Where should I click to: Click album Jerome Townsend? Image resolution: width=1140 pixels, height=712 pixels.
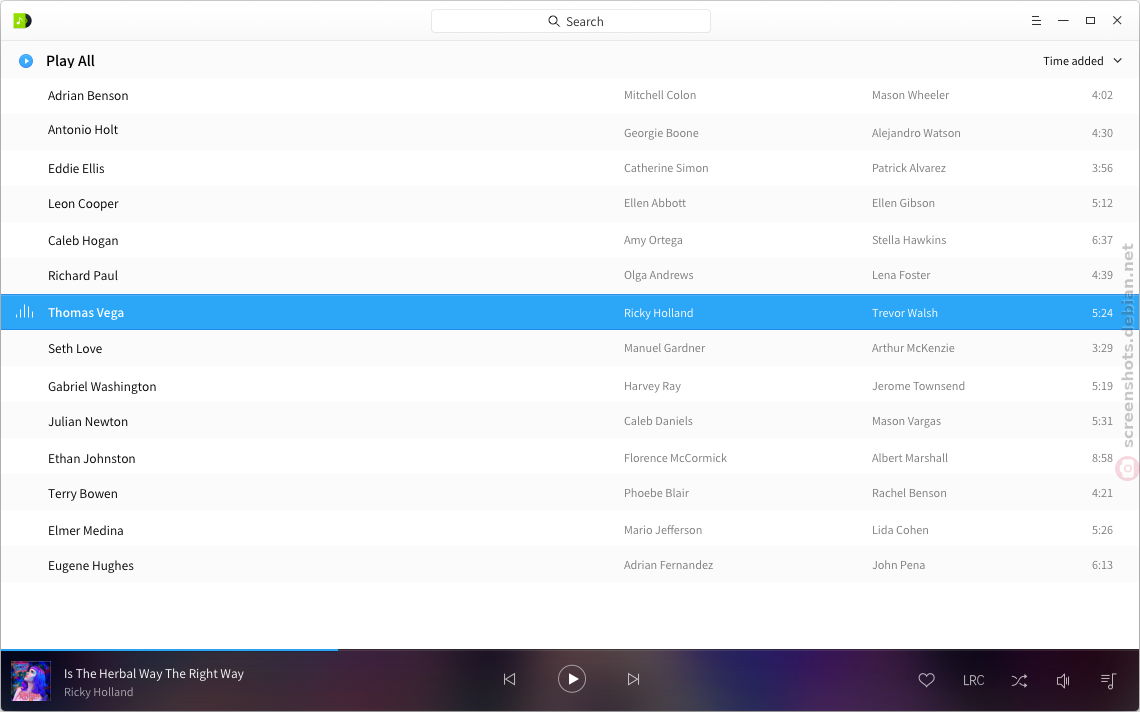[918, 386]
